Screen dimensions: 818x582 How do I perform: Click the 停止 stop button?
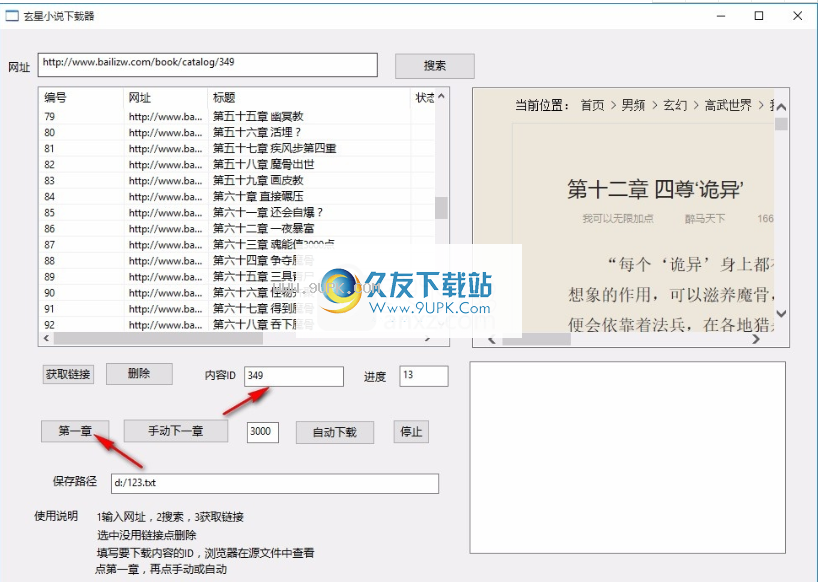tap(411, 432)
